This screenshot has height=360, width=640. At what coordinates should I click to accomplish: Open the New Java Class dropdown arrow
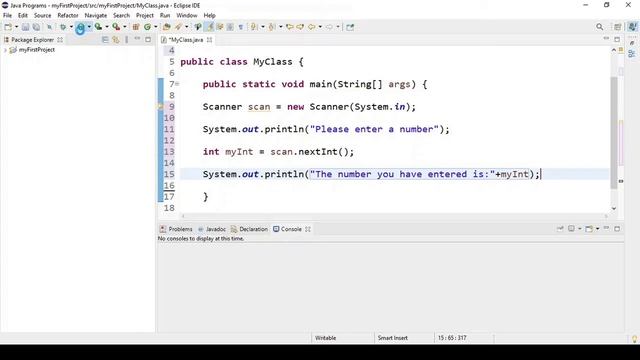[156, 27]
